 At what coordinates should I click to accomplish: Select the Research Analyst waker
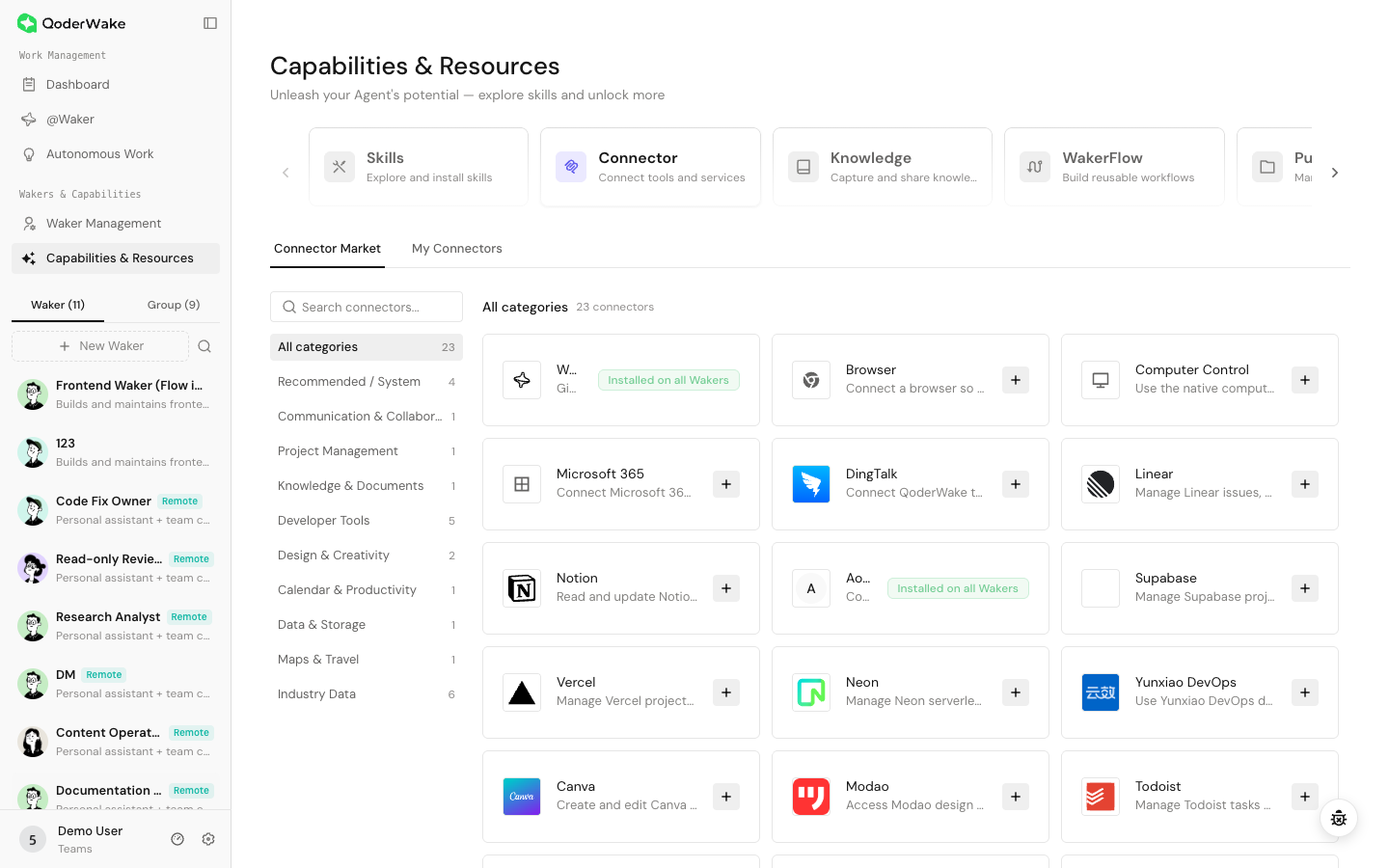tap(116, 626)
